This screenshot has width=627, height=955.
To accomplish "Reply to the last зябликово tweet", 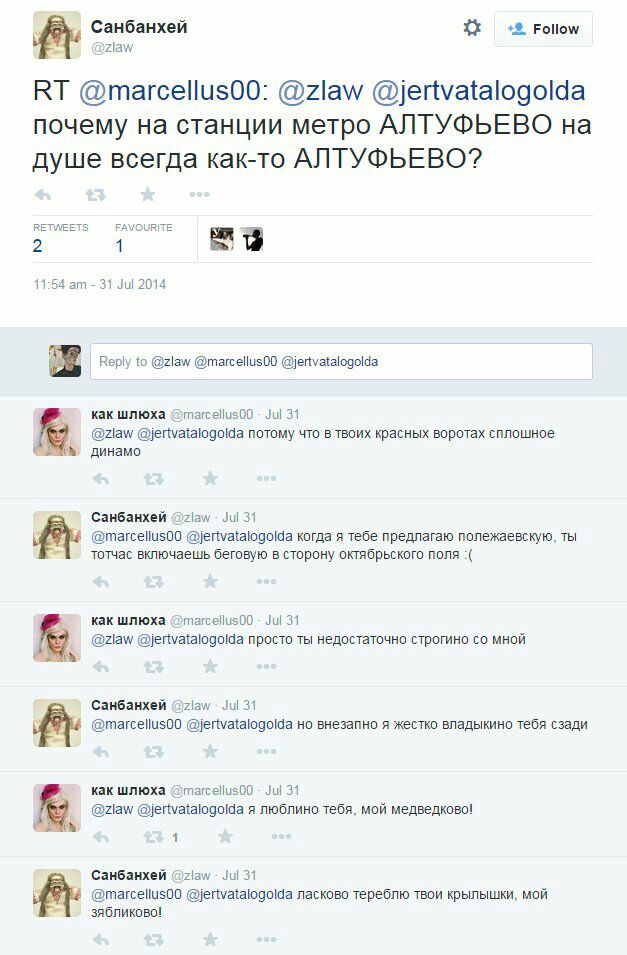I will [101, 940].
